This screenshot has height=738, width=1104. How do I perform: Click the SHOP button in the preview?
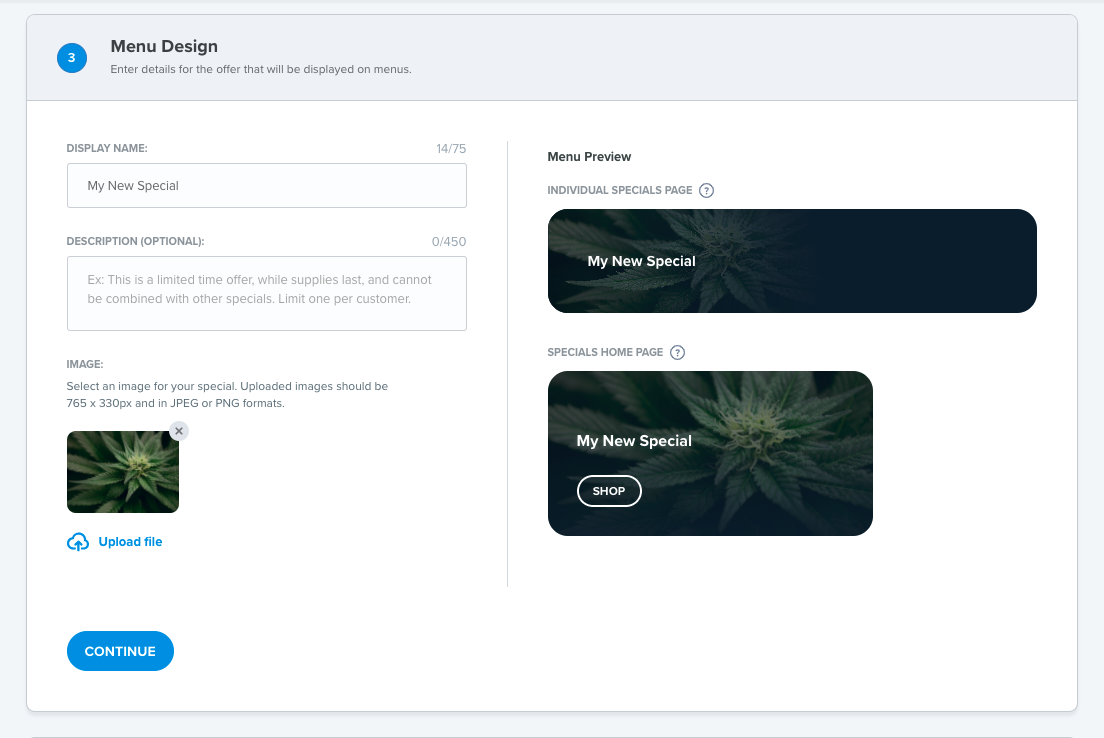pyautogui.click(x=609, y=491)
